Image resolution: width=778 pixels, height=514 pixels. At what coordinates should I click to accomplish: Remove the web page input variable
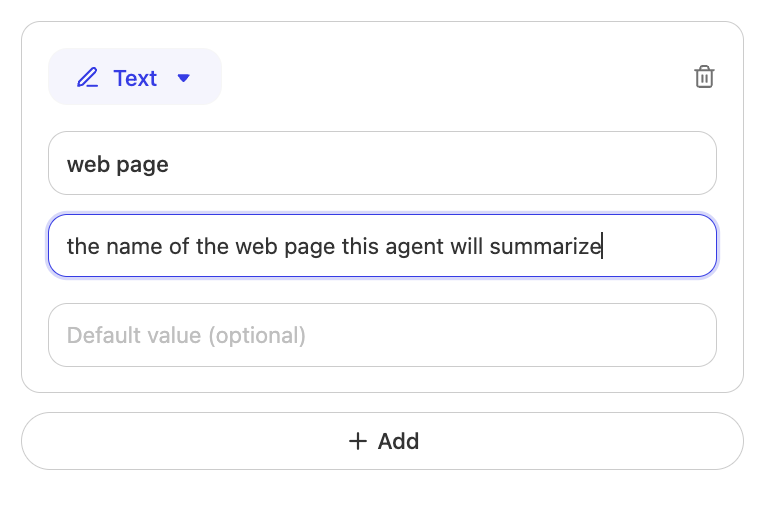(x=704, y=77)
